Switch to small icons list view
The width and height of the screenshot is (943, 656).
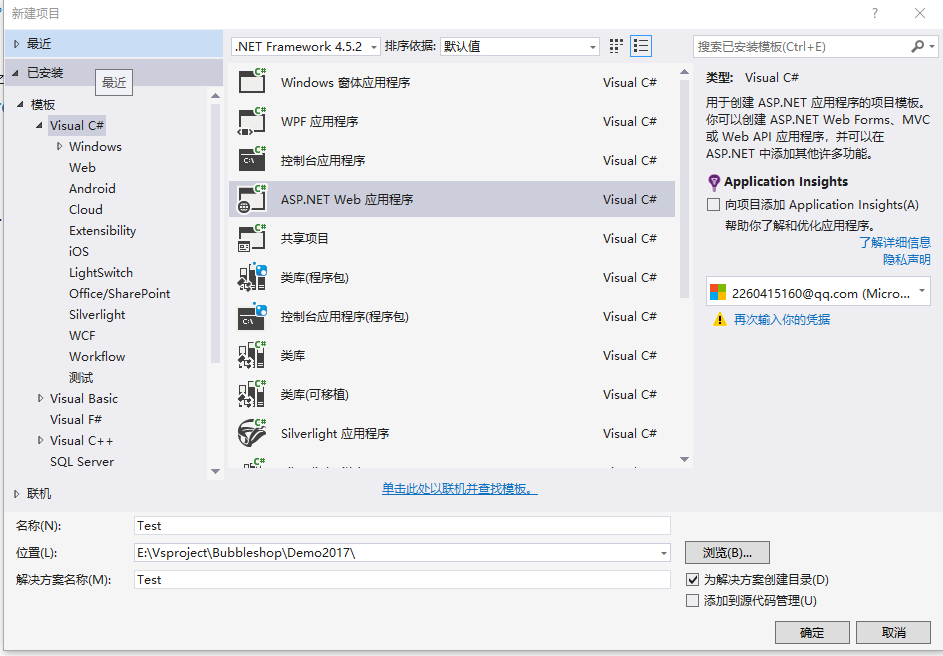pyautogui.click(x=615, y=46)
